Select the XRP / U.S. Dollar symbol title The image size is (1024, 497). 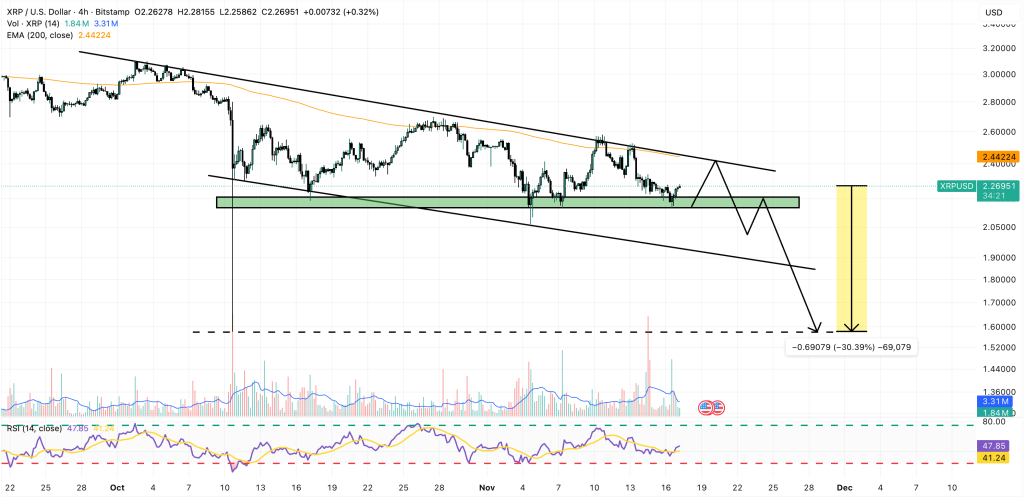[50, 13]
